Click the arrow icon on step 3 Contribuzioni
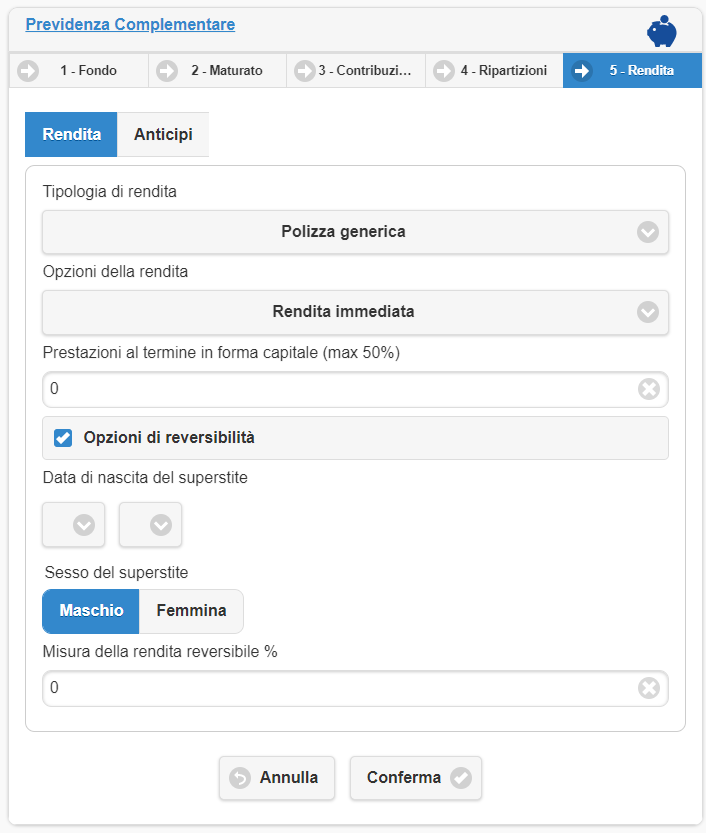706x833 pixels. click(304, 71)
